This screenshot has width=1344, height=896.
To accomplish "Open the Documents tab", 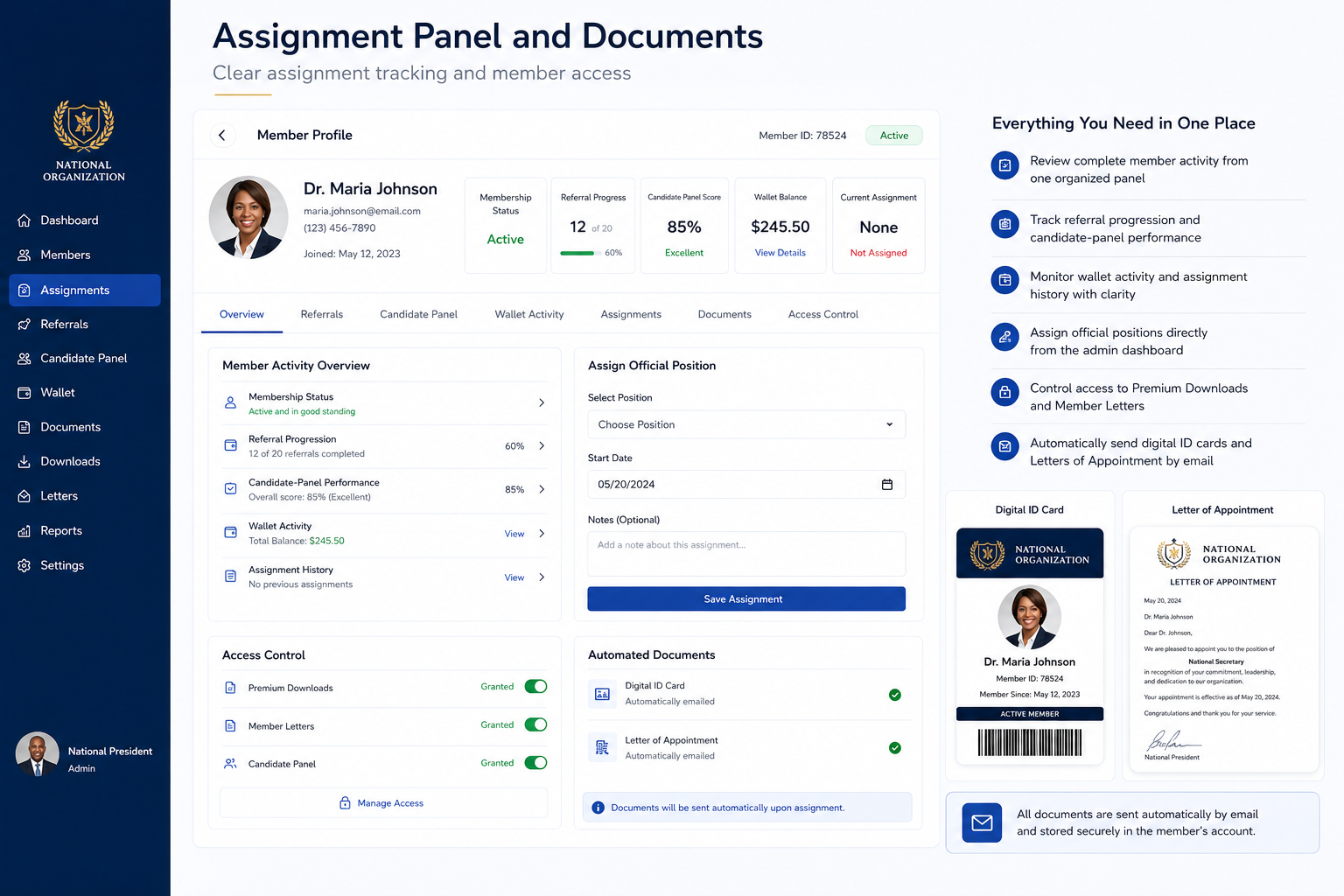I will click(724, 314).
